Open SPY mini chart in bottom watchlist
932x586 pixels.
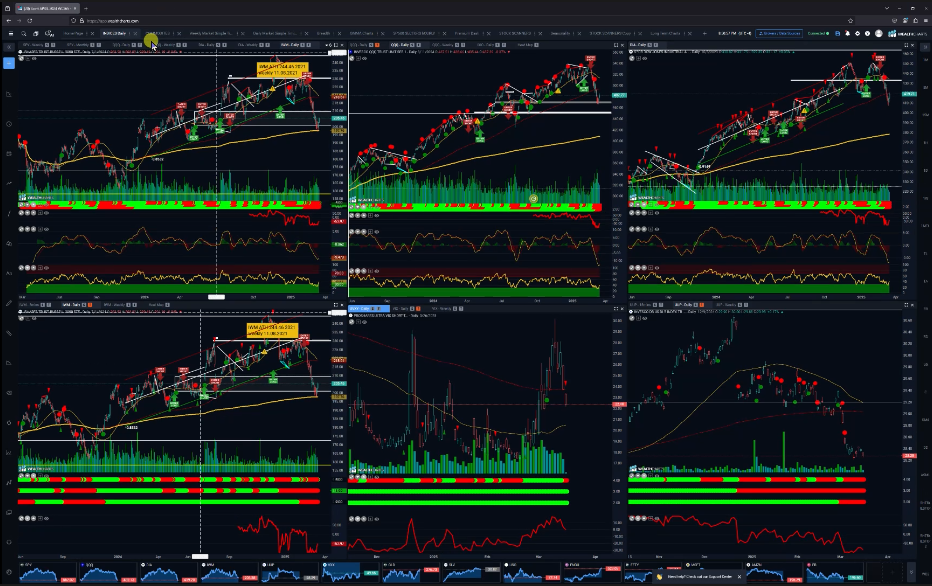pyautogui.click(x=48, y=573)
